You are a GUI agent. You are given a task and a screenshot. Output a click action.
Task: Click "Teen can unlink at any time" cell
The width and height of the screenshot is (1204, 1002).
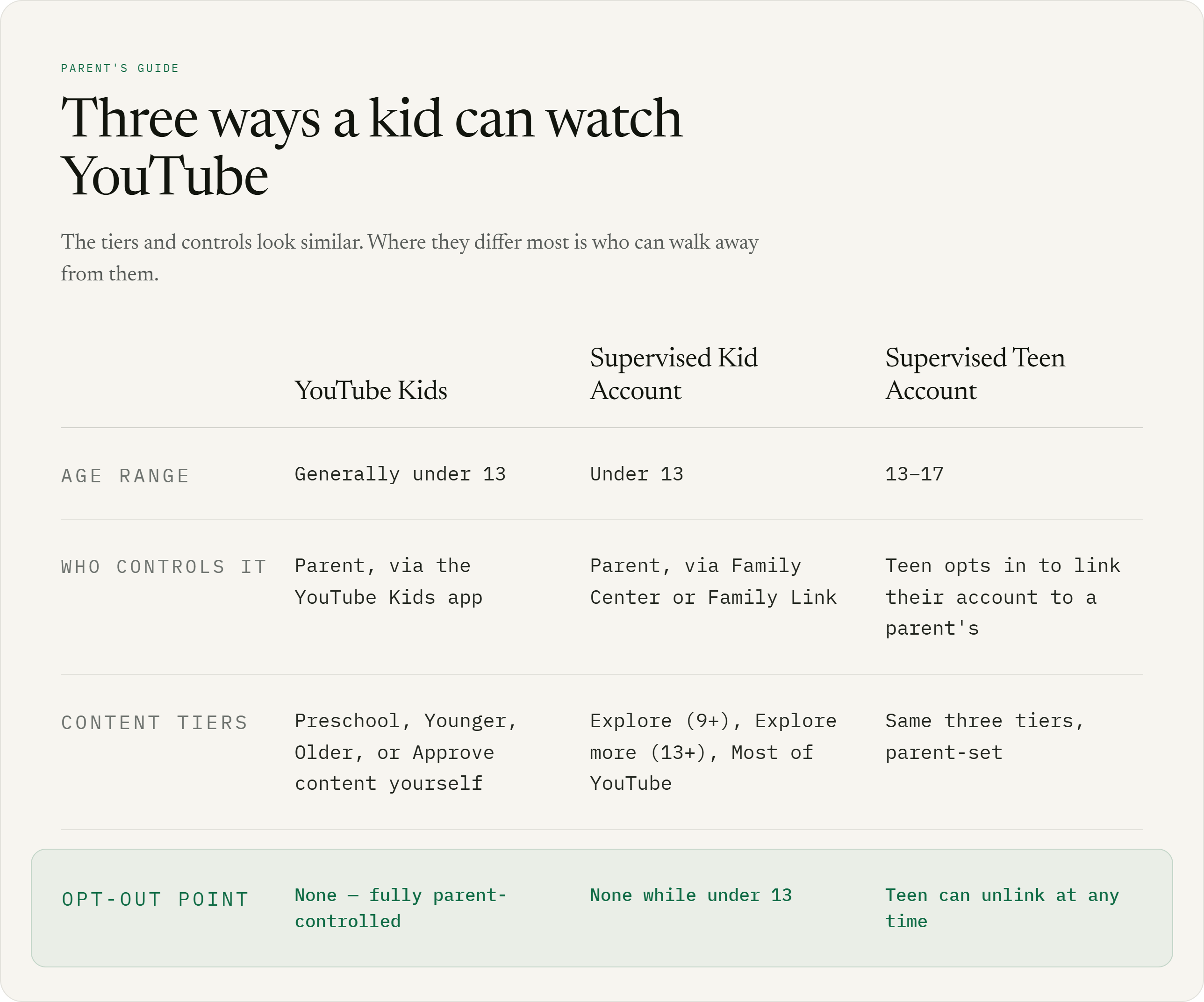tap(1002, 908)
